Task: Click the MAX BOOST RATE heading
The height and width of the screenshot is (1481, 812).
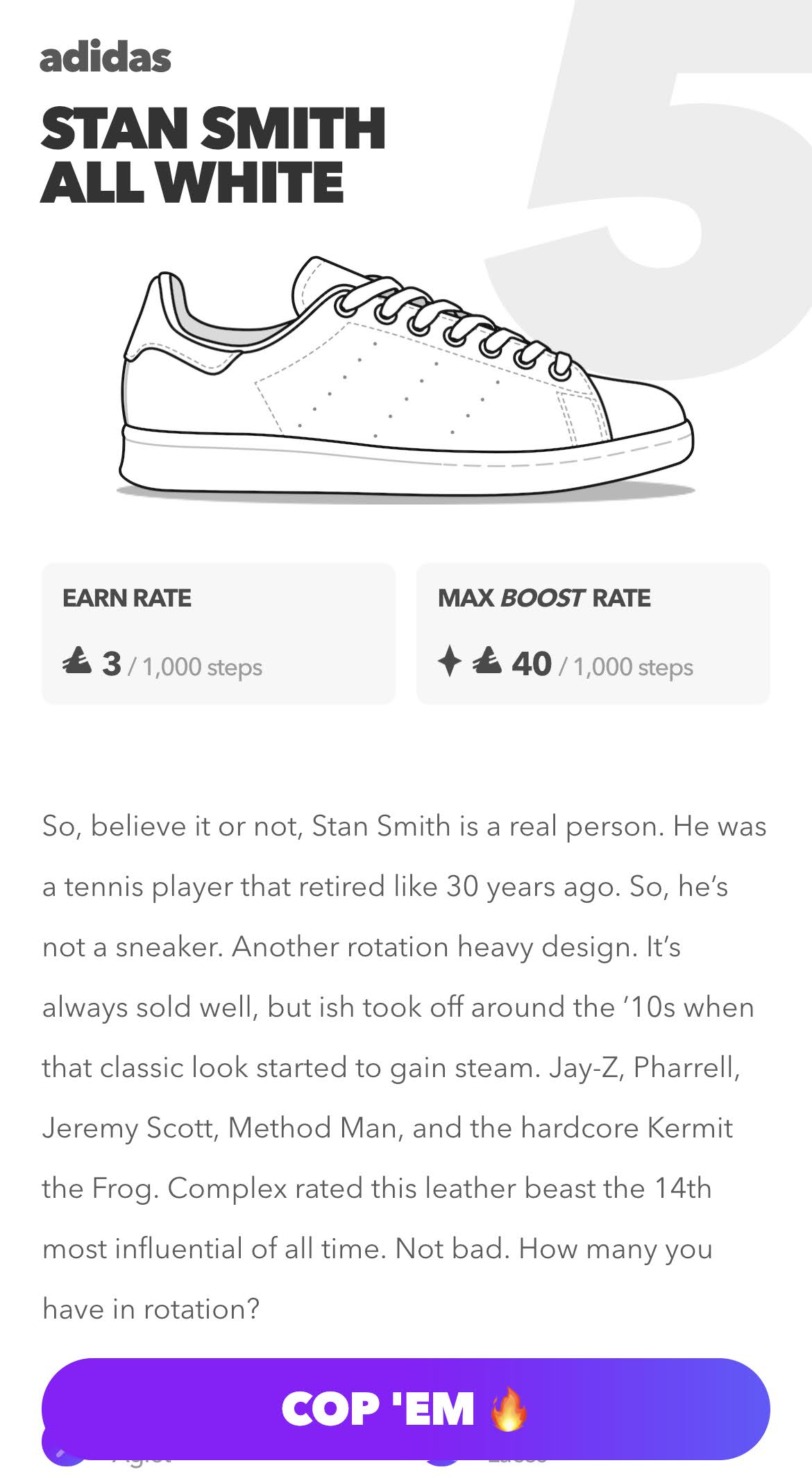Action: pyautogui.click(x=544, y=598)
